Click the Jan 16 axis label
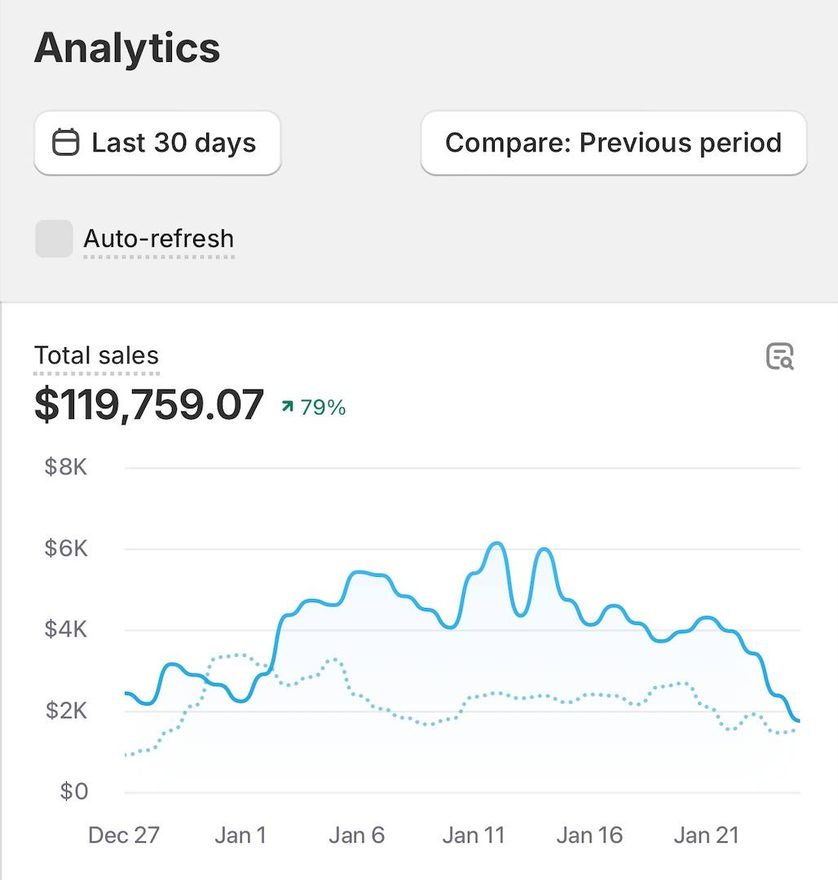Viewport: 838px width, 880px height. (x=589, y=835)
